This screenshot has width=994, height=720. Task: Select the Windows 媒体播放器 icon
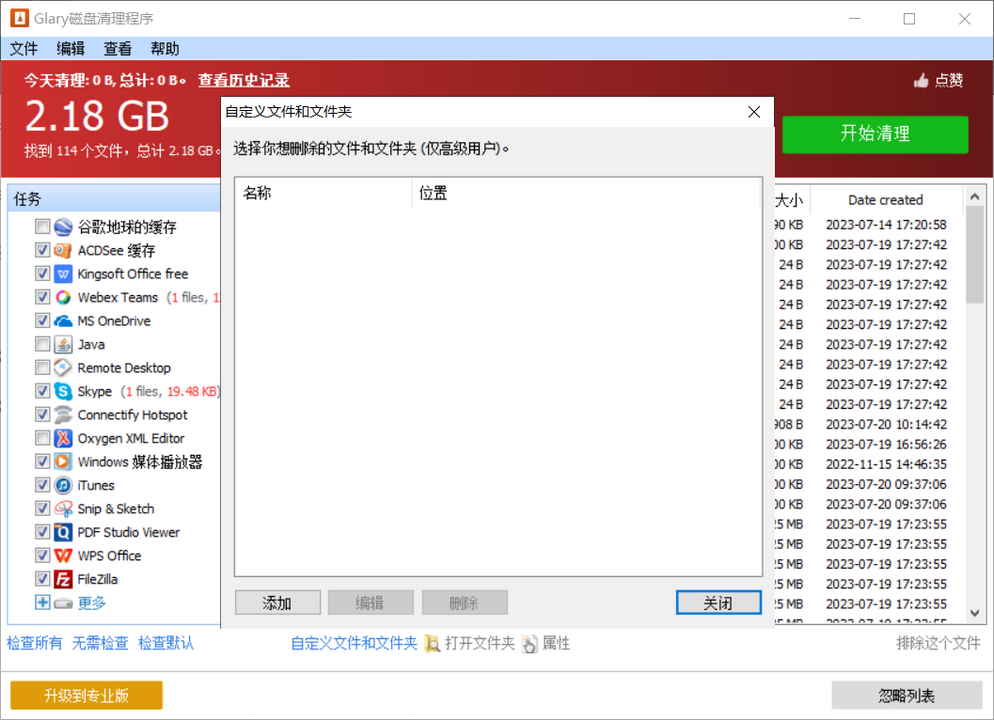coord(61,461)
